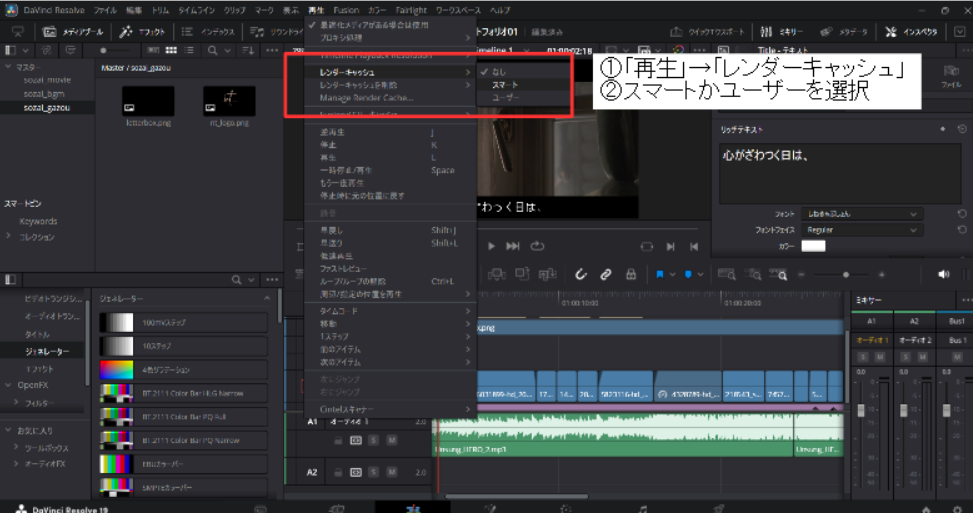
Task: Open the flag color dropdown arrow
Action: coord(672,274)
